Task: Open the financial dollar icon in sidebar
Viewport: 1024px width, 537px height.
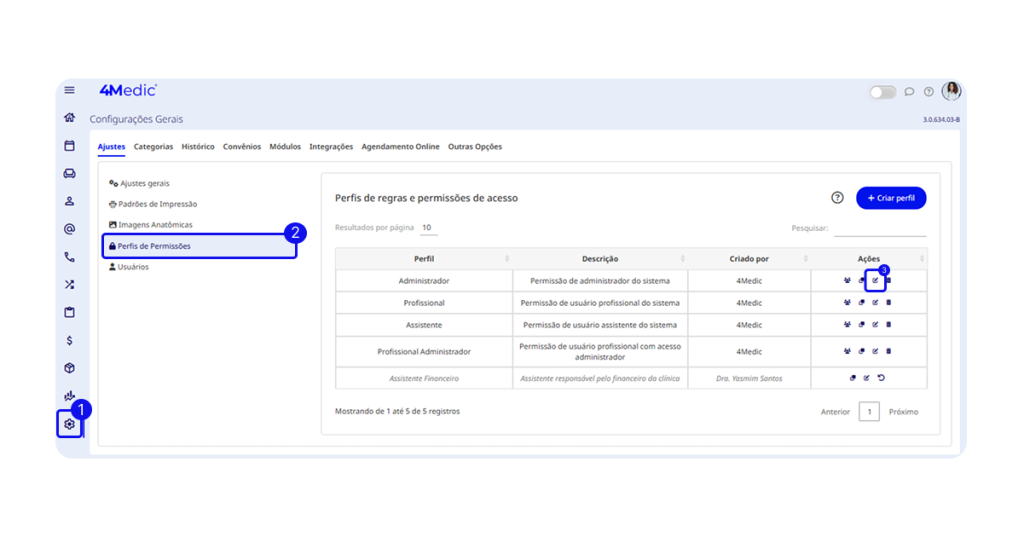Action: pos(69,340)
